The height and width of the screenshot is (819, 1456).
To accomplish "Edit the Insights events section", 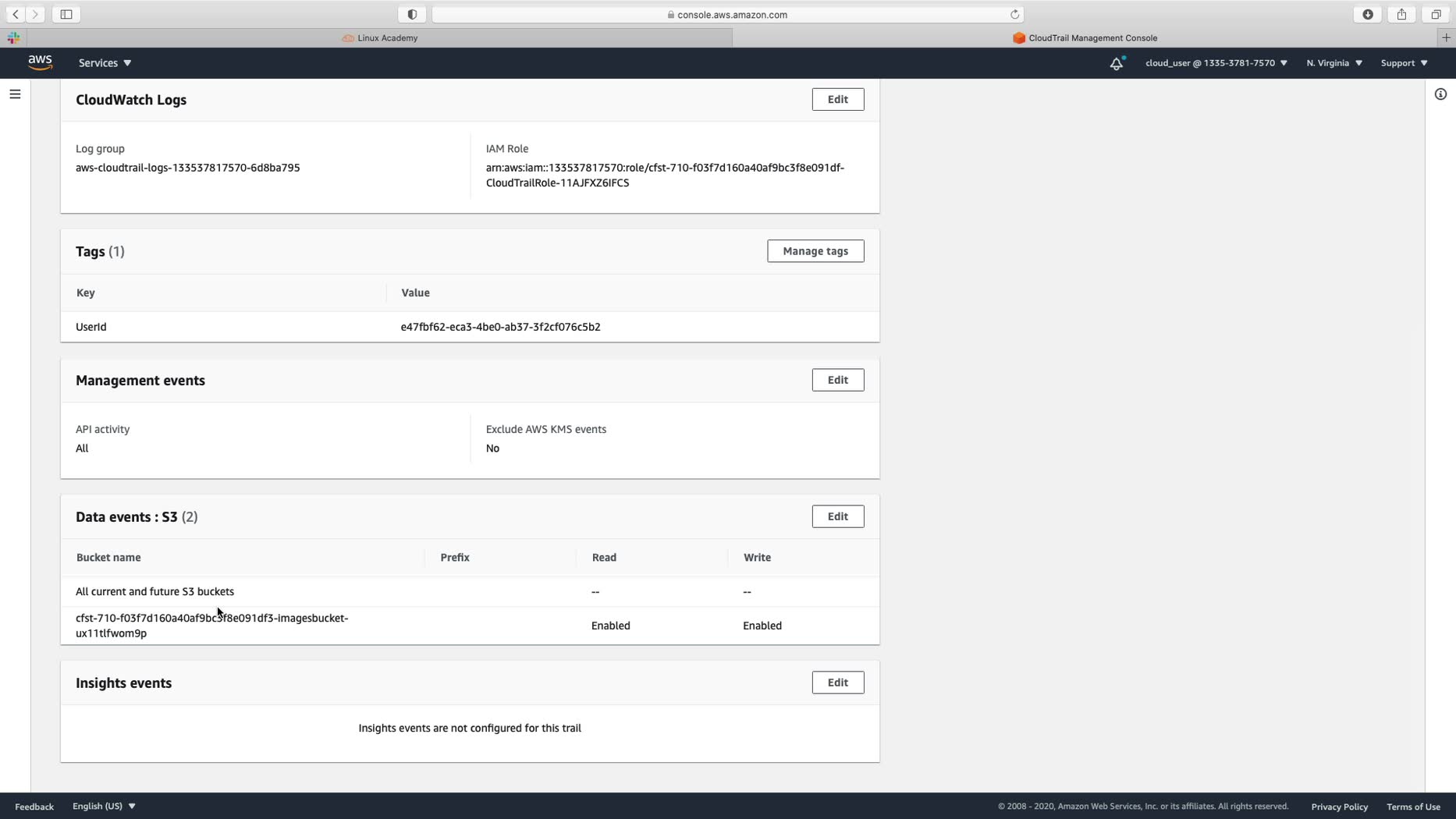I will [x=838, y=682].
